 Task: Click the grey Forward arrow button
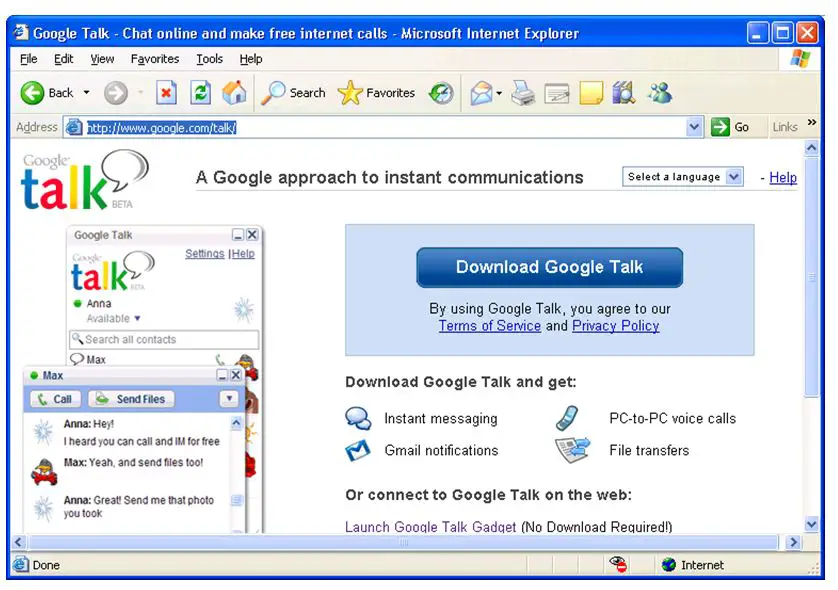[115, 93]
